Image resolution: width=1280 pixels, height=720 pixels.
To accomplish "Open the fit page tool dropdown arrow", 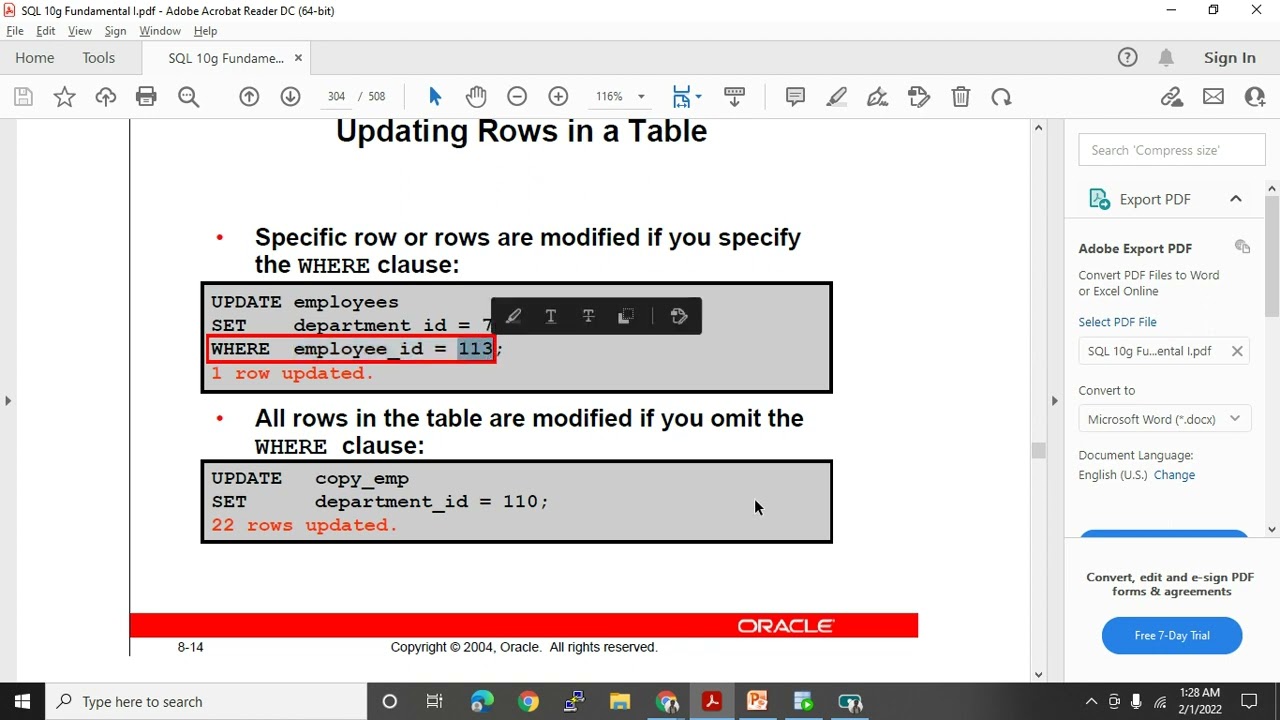I will tap(698, 97).
